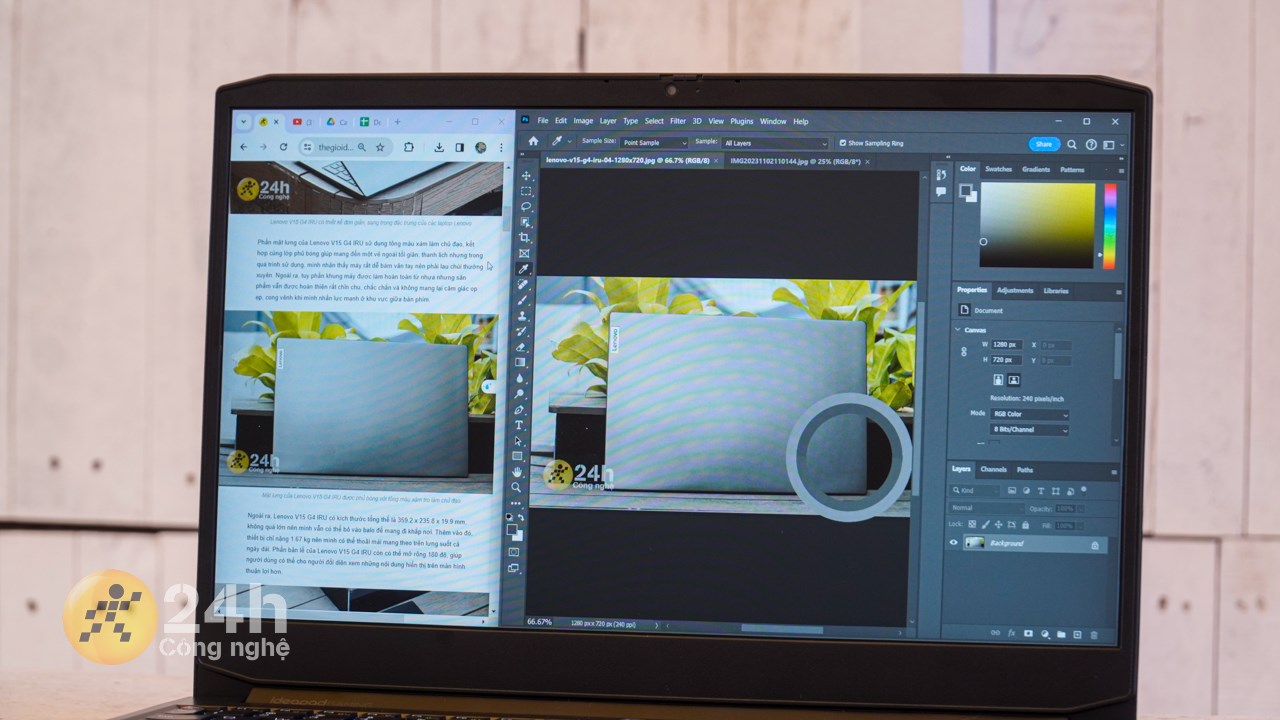Switch to the Channels tab
Screen dimensions: 1280x720
click(x=993, y=469)
